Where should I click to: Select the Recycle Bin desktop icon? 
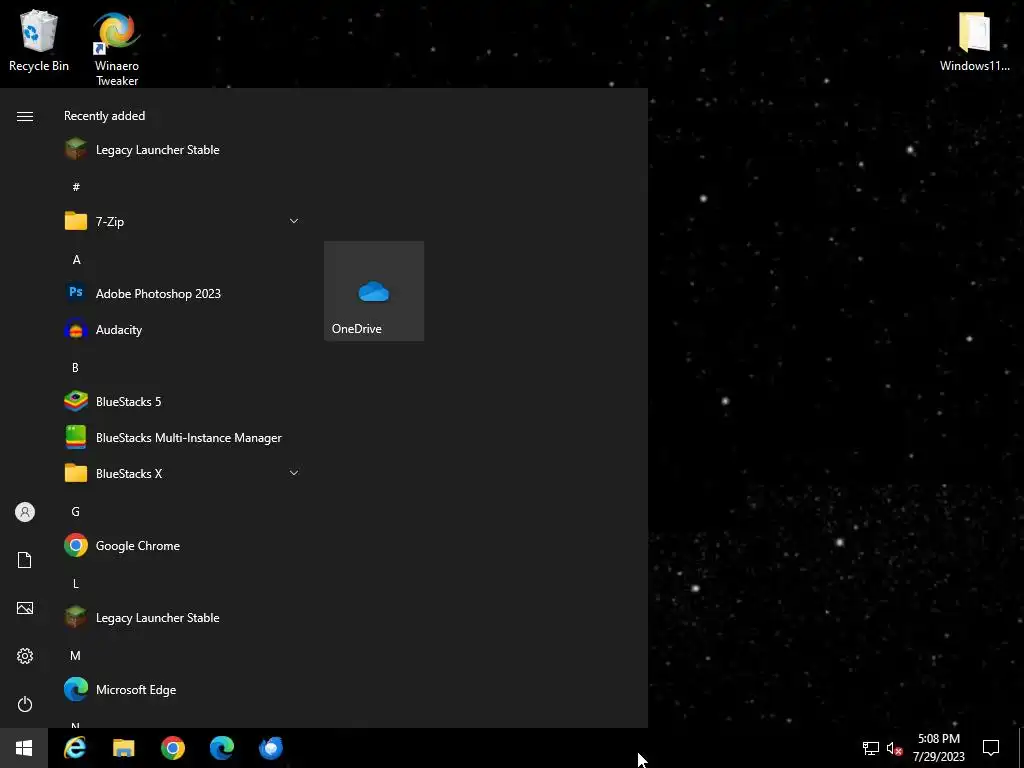(x=39, y=40)
